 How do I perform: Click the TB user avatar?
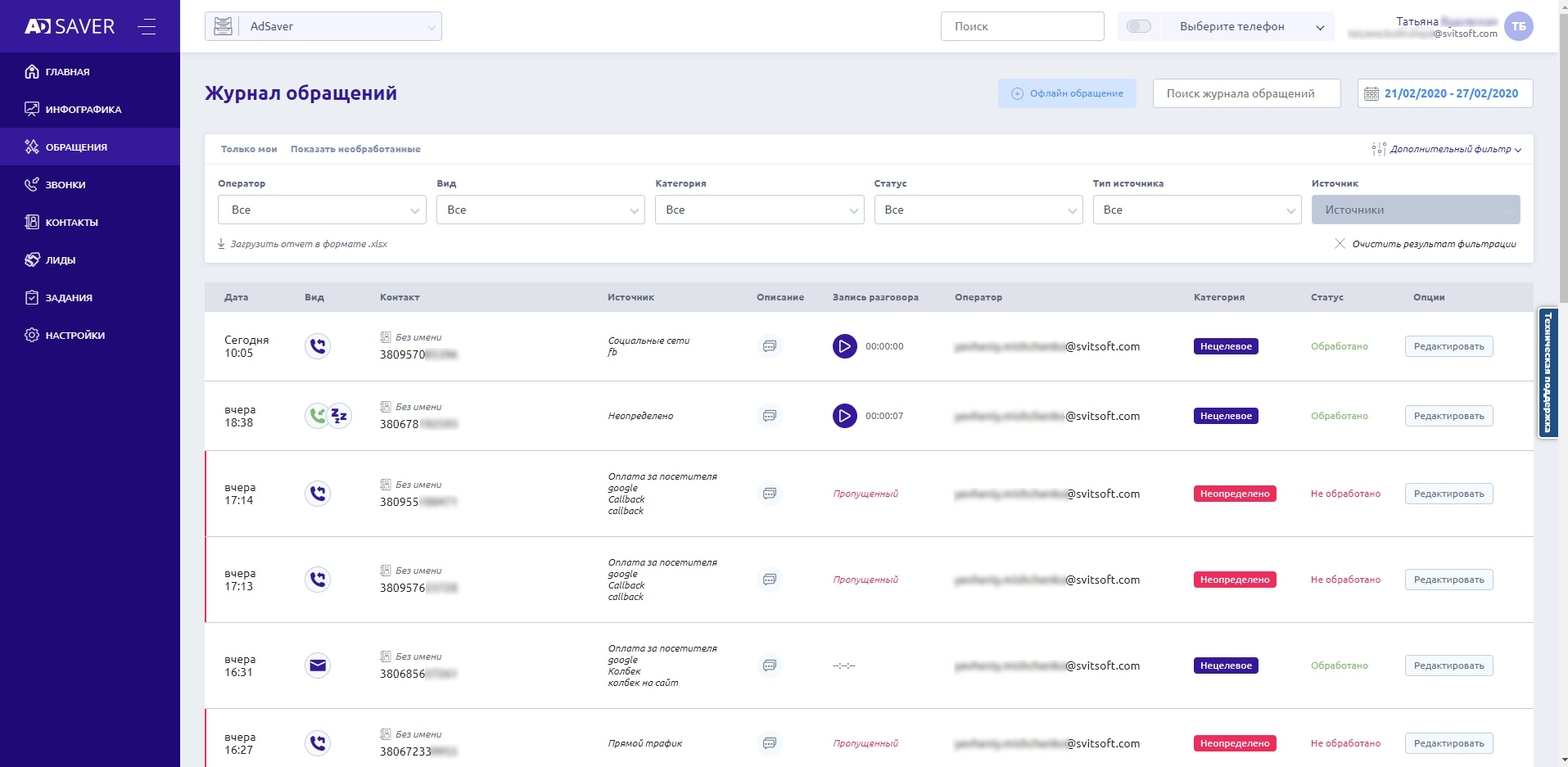pos(1519,26)
